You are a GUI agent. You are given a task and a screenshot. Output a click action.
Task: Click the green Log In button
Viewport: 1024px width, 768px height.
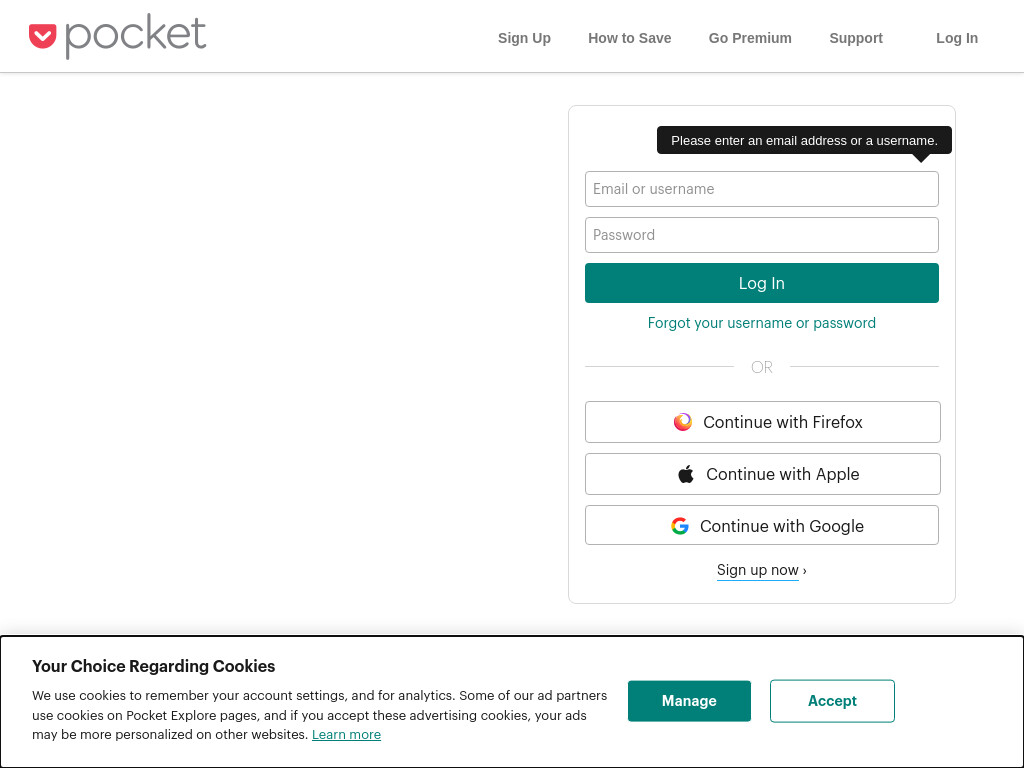coord(761,283)
